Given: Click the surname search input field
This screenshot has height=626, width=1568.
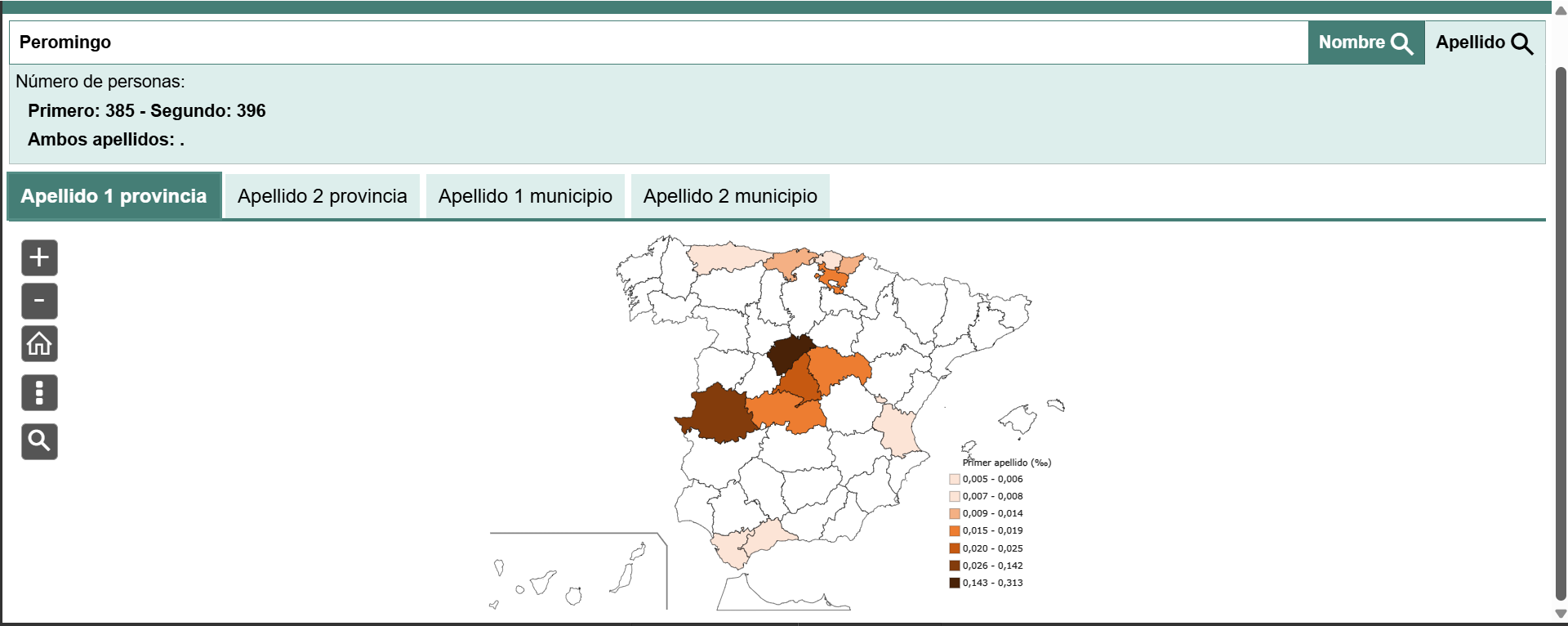Looking at the screenshot, I should (x=653, y=42).
